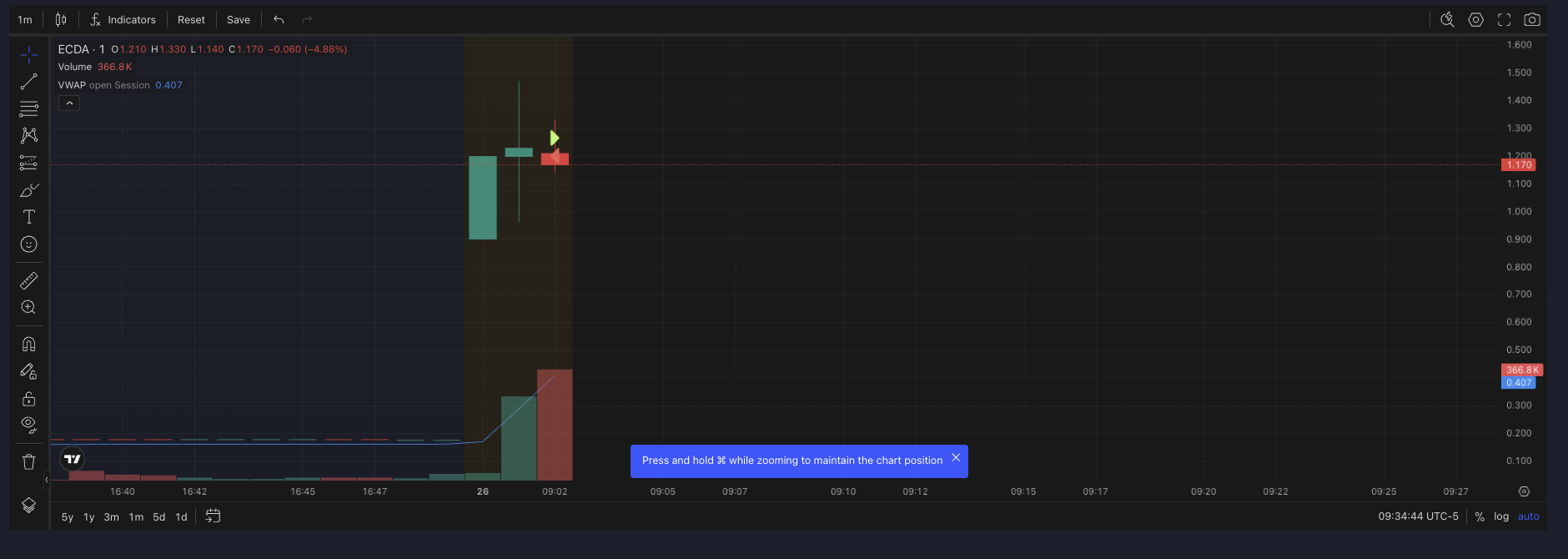
Task: Take a chart snapshot with camera icon
Action: pos(1532,19)
